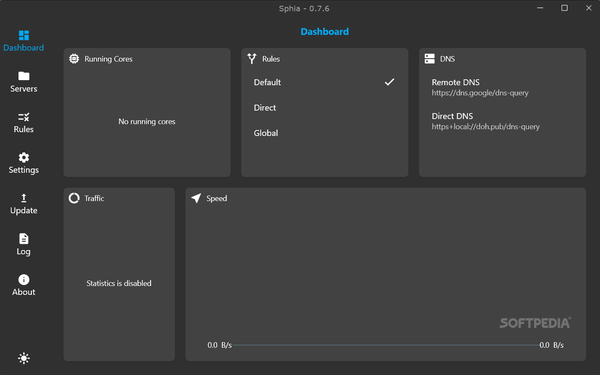The height and width of the screenshot is (375, 600).
Task: Go to the Settings label in sidebar
Action: (24, 170)
